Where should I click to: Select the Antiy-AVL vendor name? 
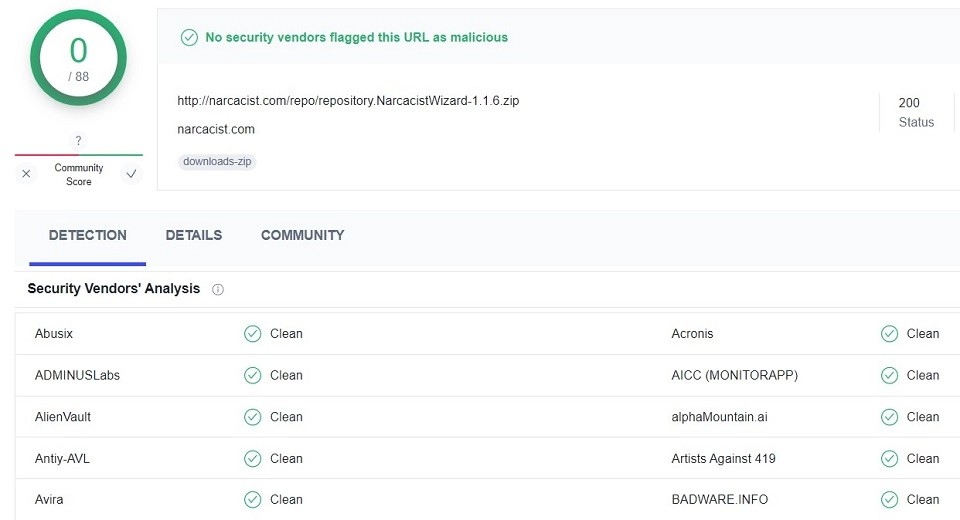62,459
